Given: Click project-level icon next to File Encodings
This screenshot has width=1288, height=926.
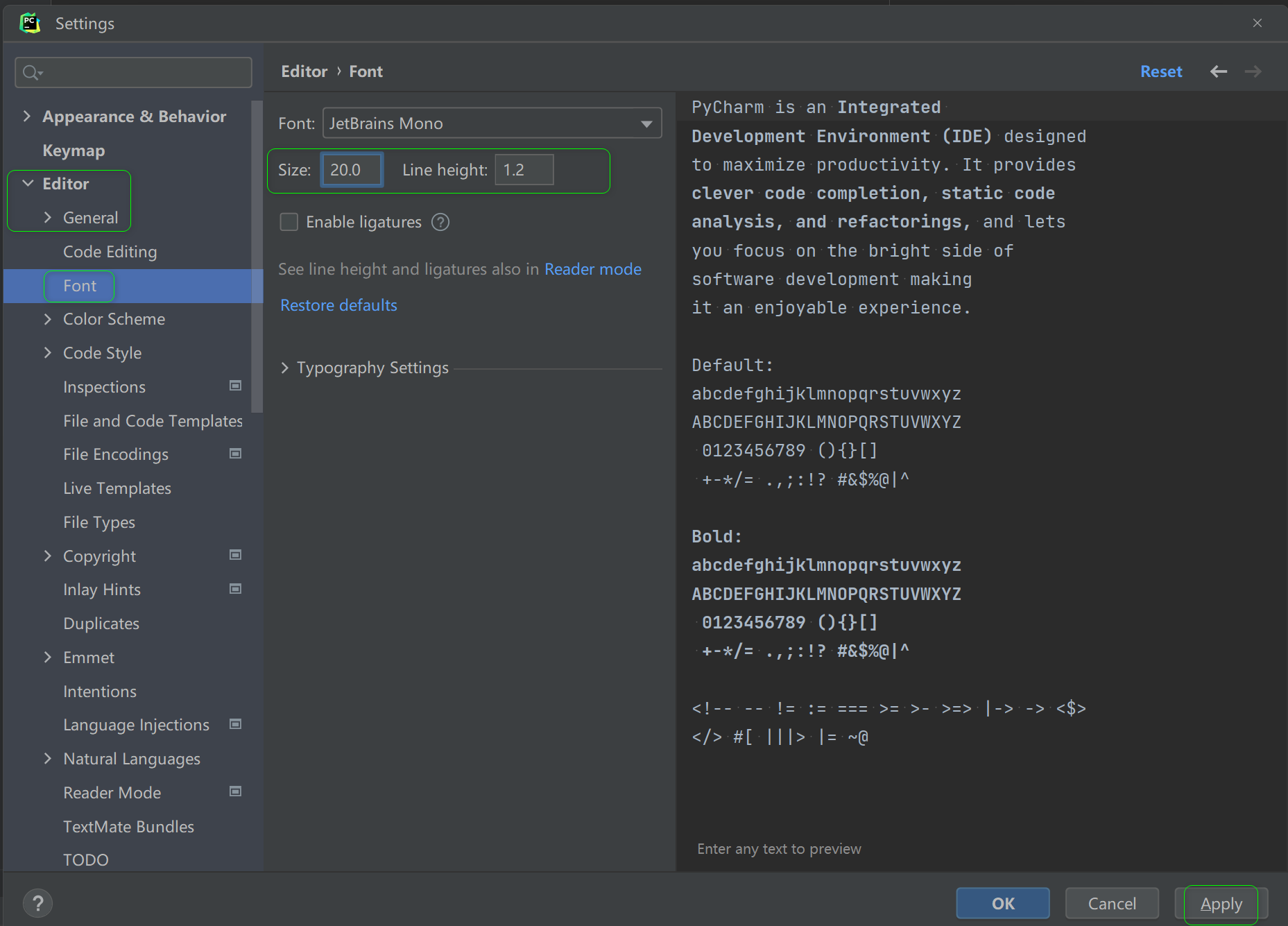Looking at the screenshot, I should 236,454.
